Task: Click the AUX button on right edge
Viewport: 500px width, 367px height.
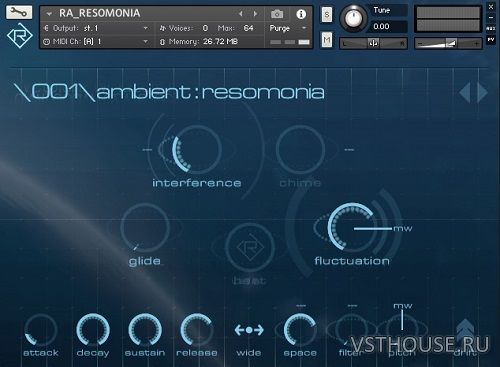Action: click(491, 29)
